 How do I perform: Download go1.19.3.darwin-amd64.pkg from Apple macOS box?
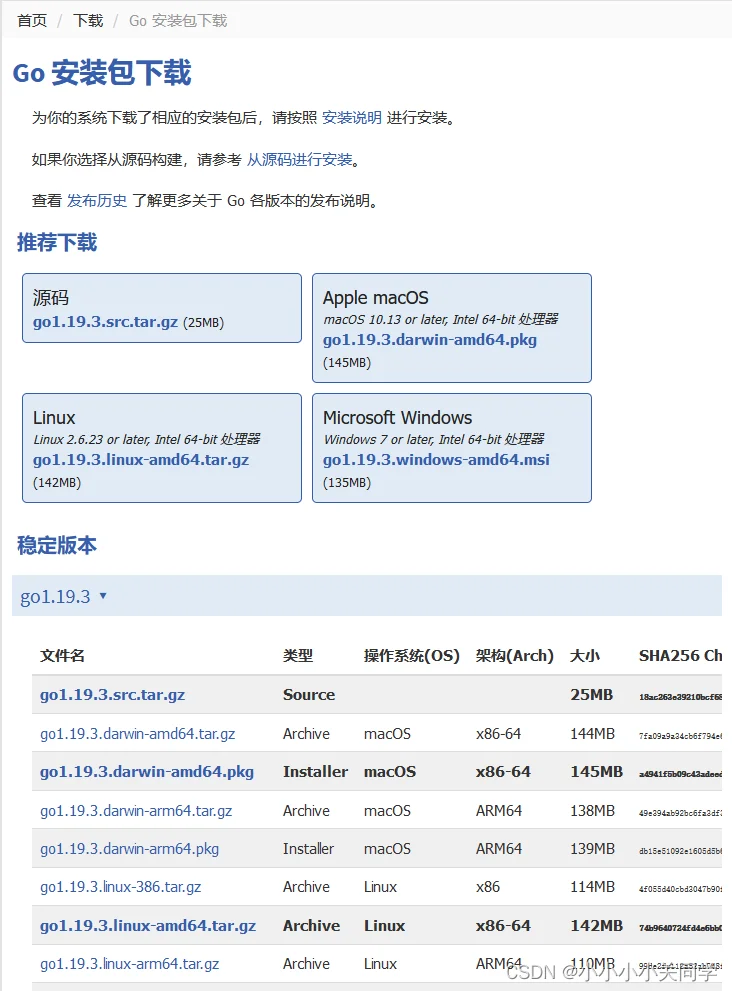430,339
